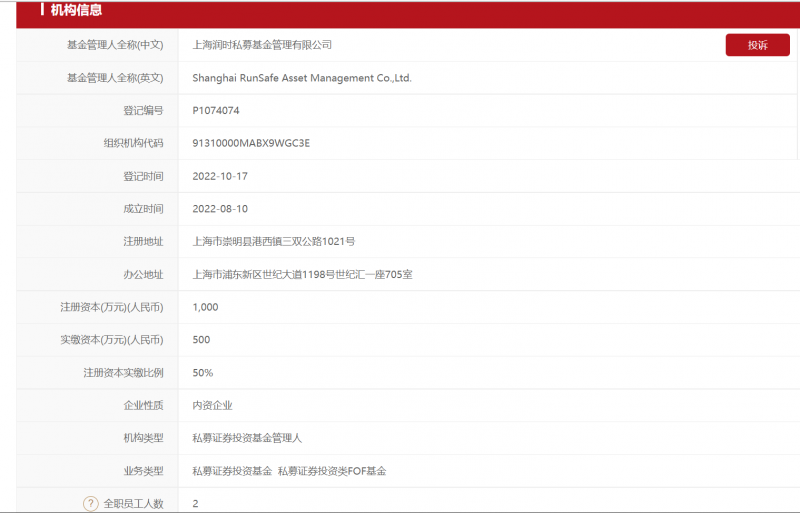Click the 企业性质 label

tap(143, 405)
